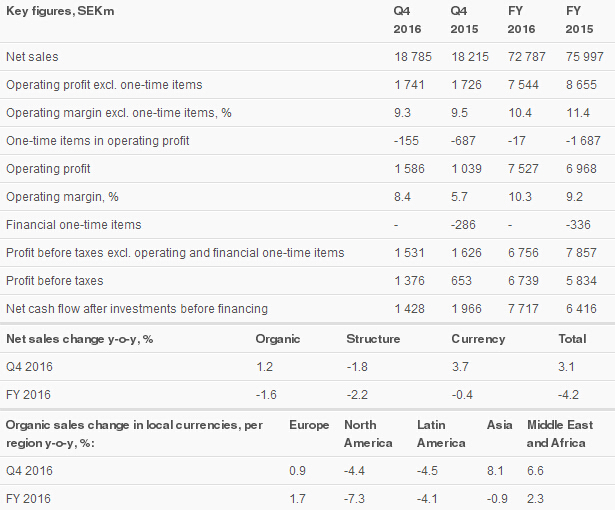This screenshot has width=615, height=510.
Task: Click the 'Structure' column header
Action: [x=373, y=339]
